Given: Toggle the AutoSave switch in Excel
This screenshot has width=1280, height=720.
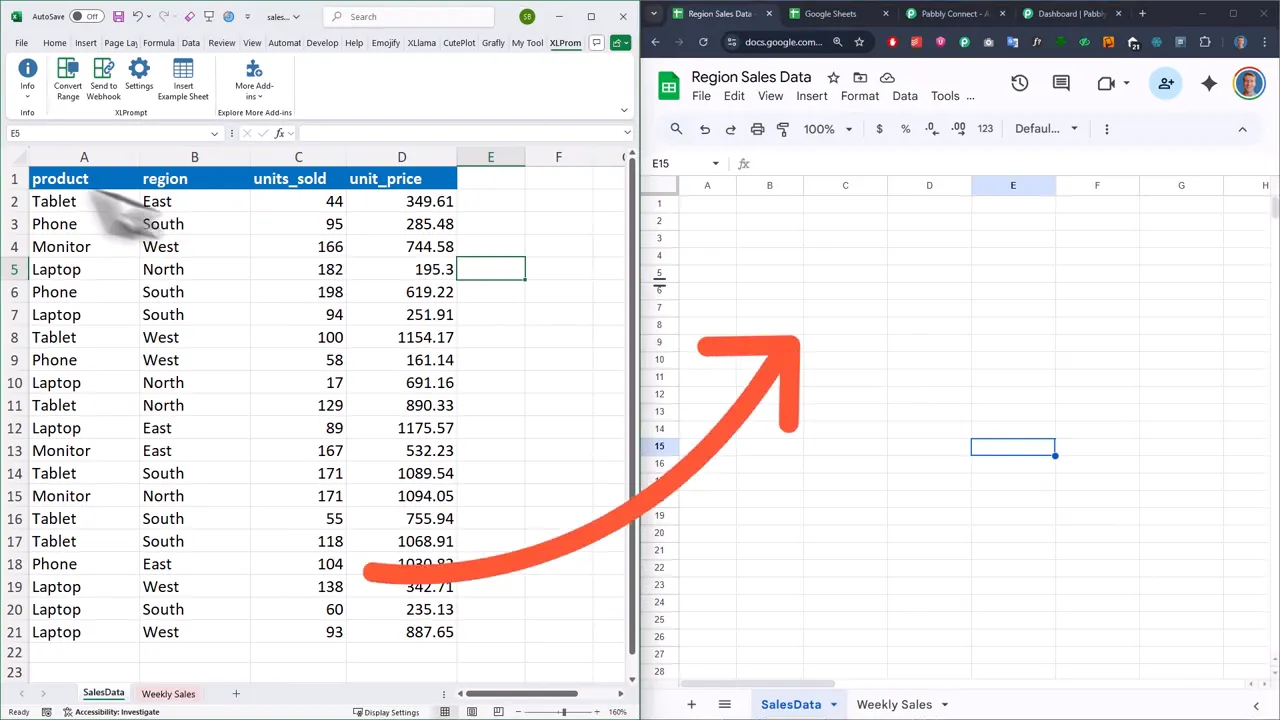Looking at the screenshot, I should (x=87, y=17).
